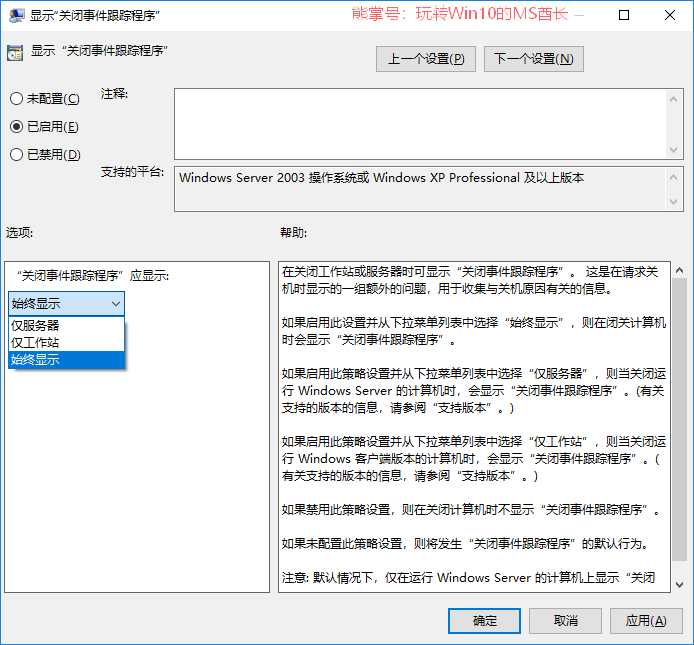The width and height of the screenshot is (694, 645).
Task: Click the title bar window icon
Action: (x=16, y=15)
